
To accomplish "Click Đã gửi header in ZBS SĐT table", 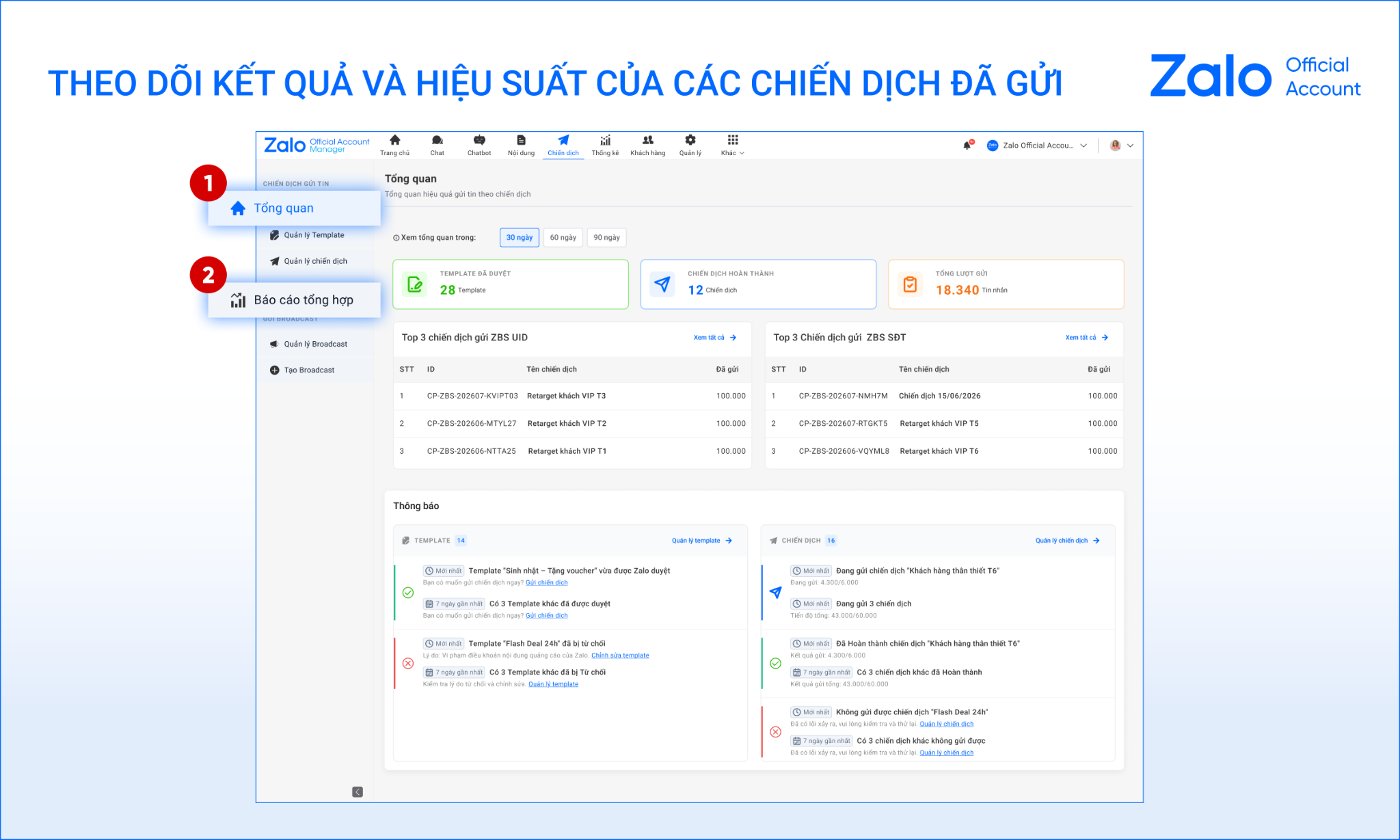I will pyautogui.click(x=1099, y=370).
